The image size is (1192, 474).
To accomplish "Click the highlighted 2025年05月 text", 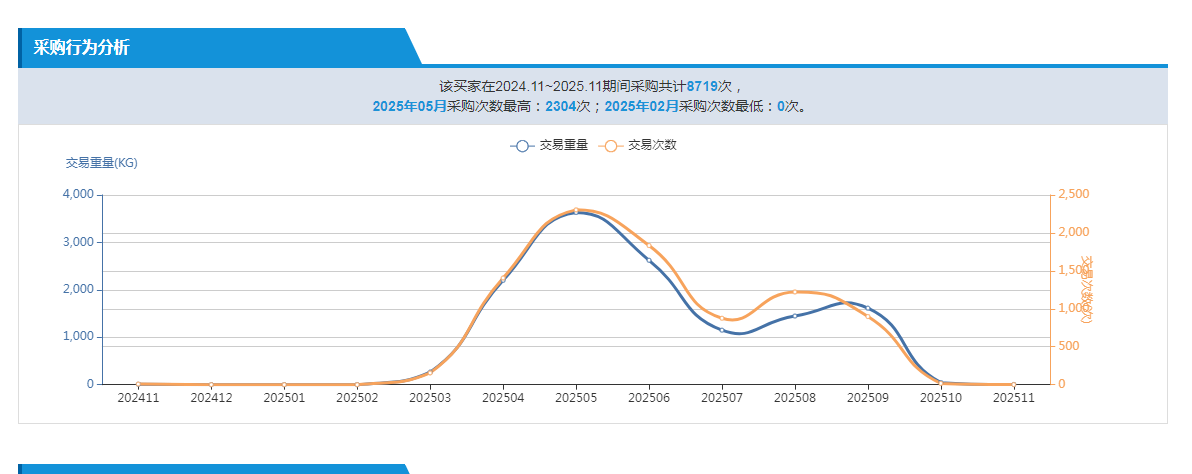I will (409, 106).
